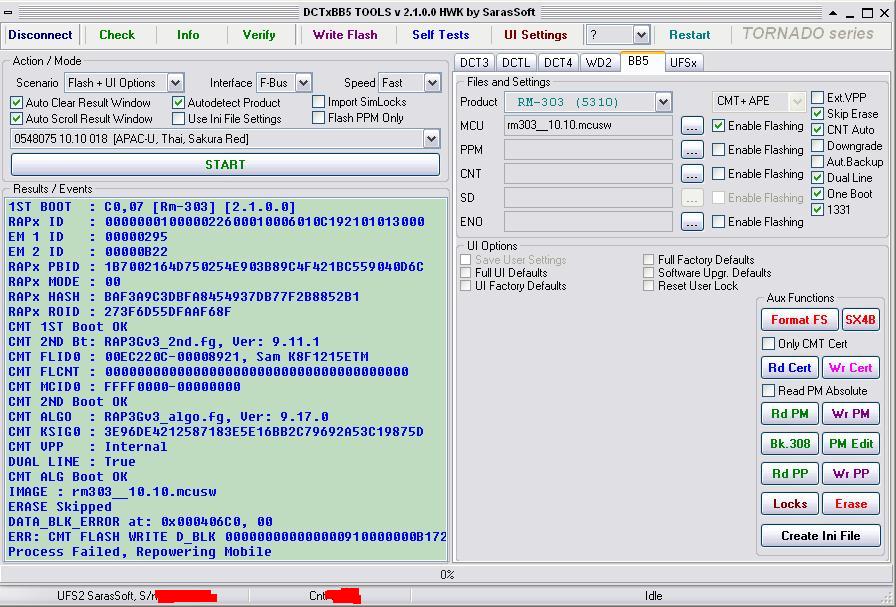Enable Only CMT Cert checkbox
The height and width of the screenshot is (607, 896).
click(769, 344)
